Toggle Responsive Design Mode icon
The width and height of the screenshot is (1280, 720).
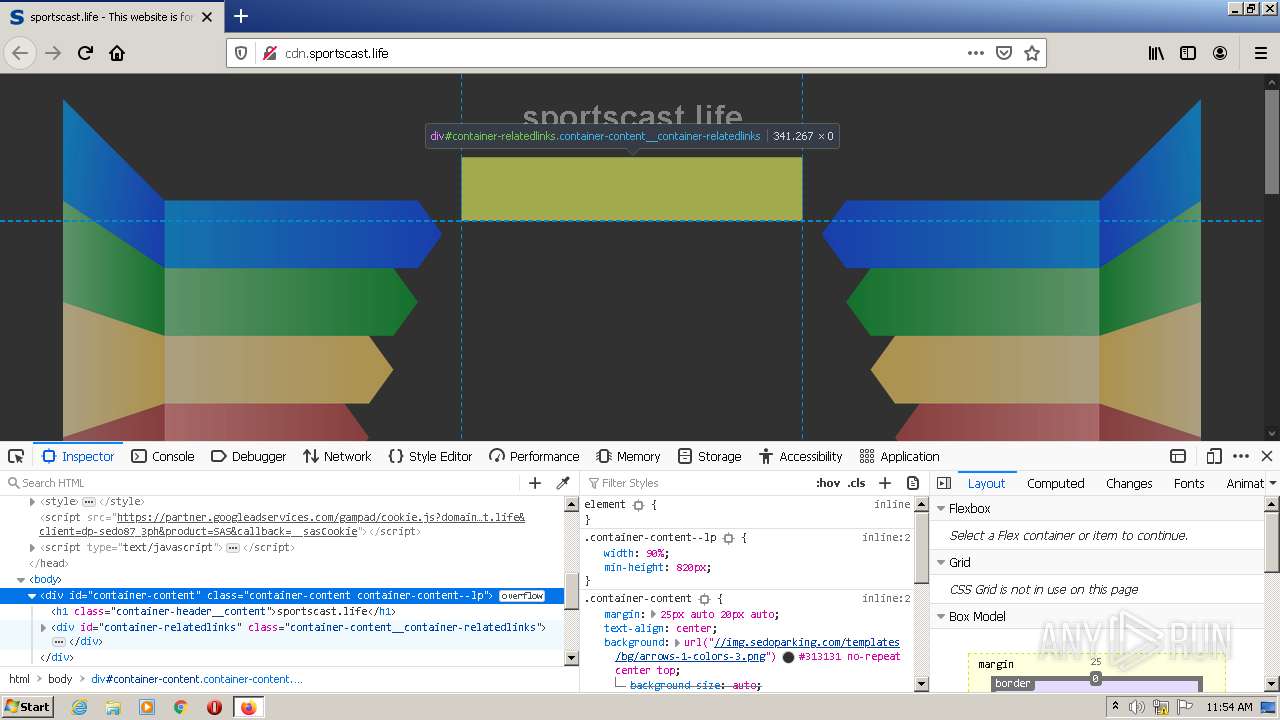tap(1214, 456)
